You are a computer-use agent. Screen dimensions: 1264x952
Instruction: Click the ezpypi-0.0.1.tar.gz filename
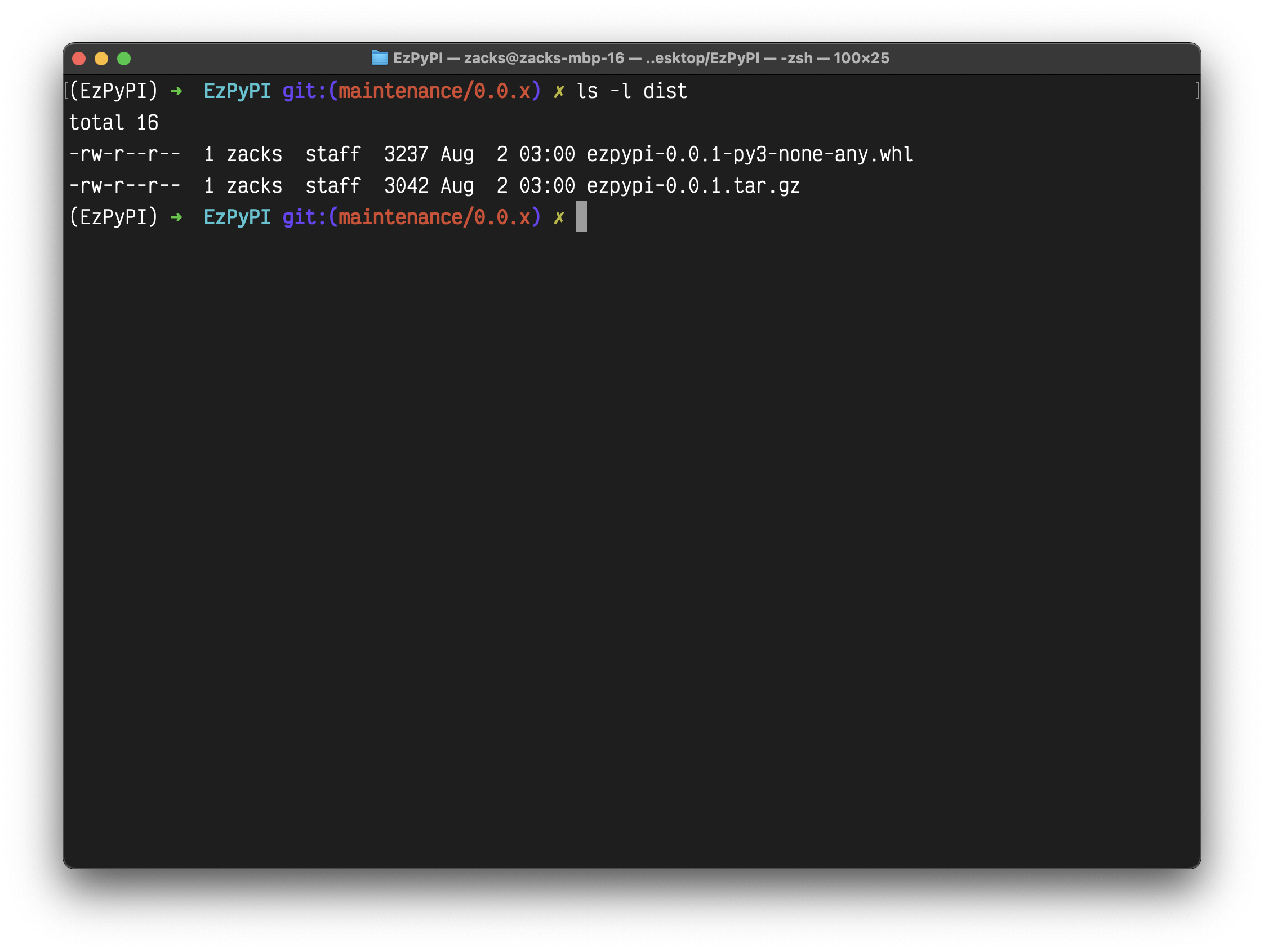693,186
